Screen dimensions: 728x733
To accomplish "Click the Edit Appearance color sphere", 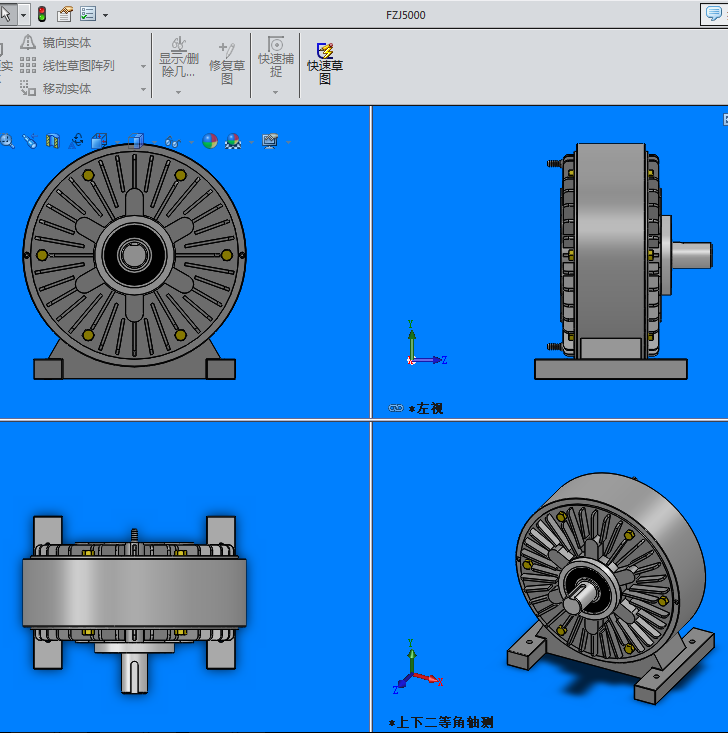I will coord(210,141).
